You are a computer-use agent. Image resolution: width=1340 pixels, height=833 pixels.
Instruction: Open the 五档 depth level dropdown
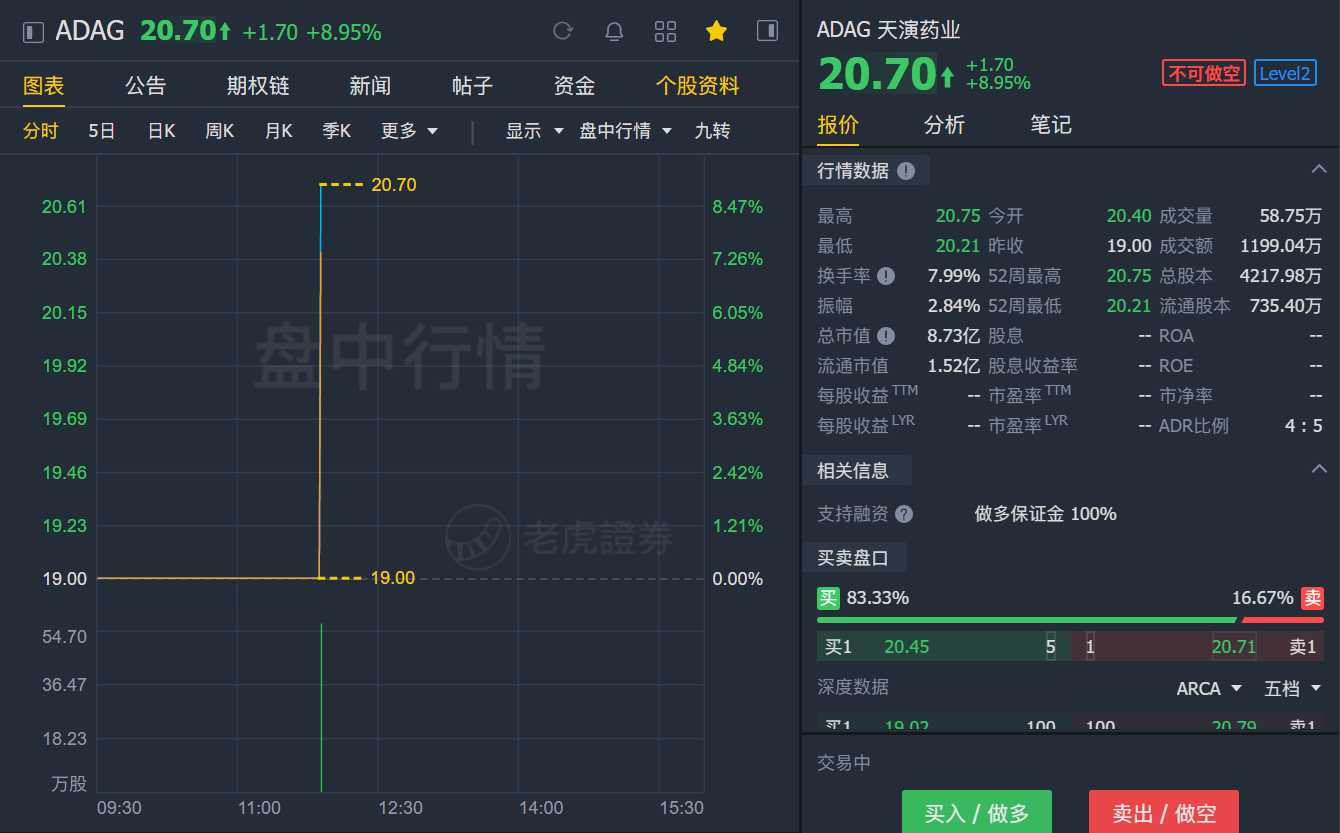click(x=1293, y=688)
